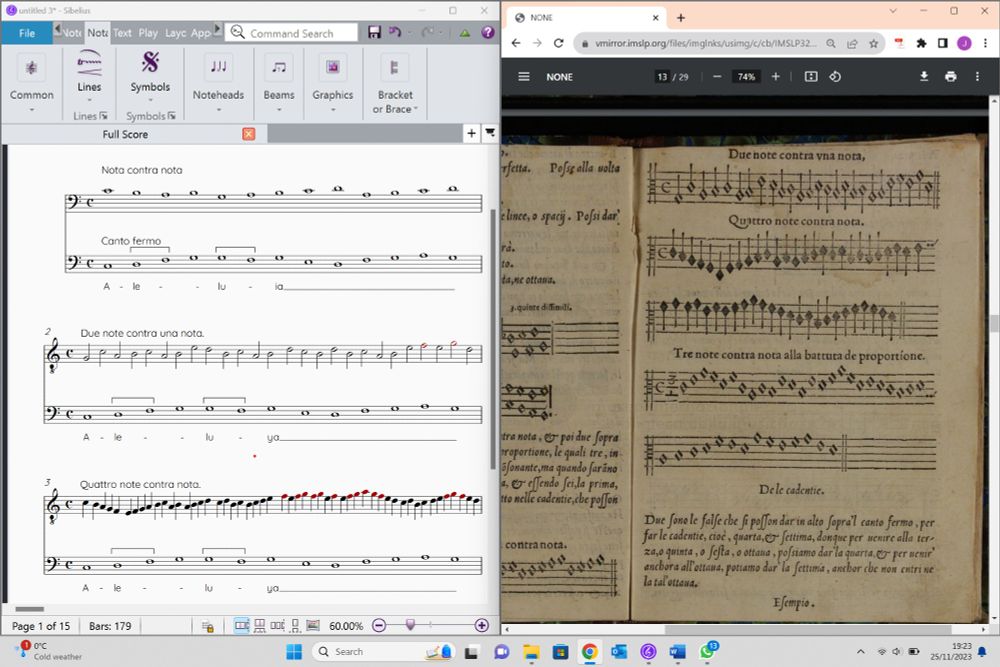Image resolution: width=1000 pixels, height=667 pixels.
Task: Bookmark this page with the star
Action: (x=873, y=43)
